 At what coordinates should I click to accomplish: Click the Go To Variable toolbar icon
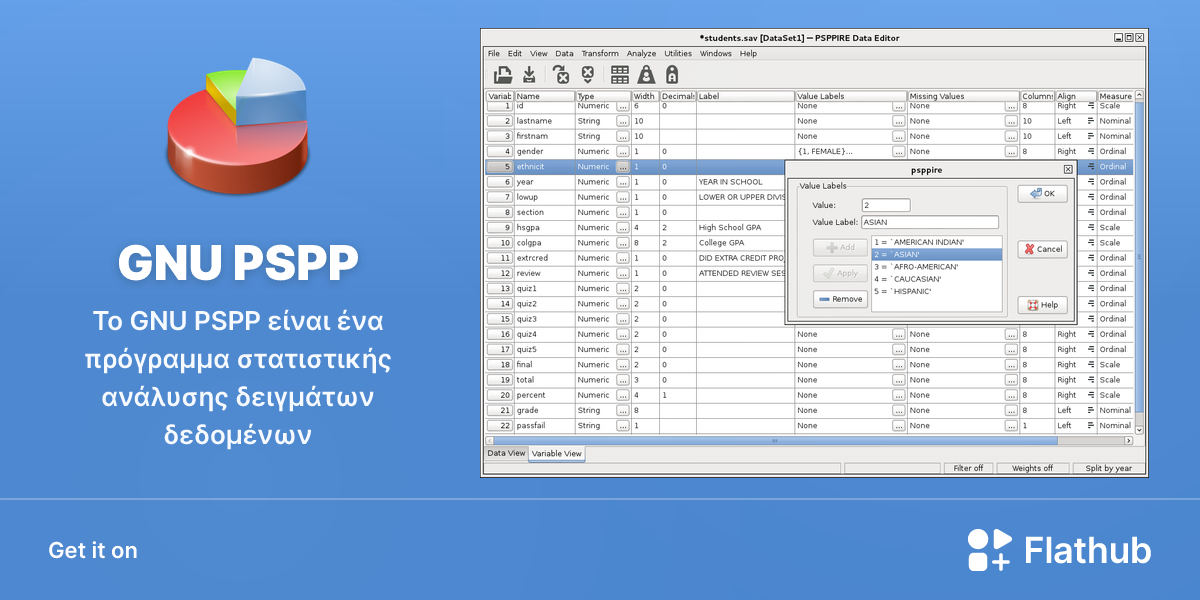(x=561, y=74)
